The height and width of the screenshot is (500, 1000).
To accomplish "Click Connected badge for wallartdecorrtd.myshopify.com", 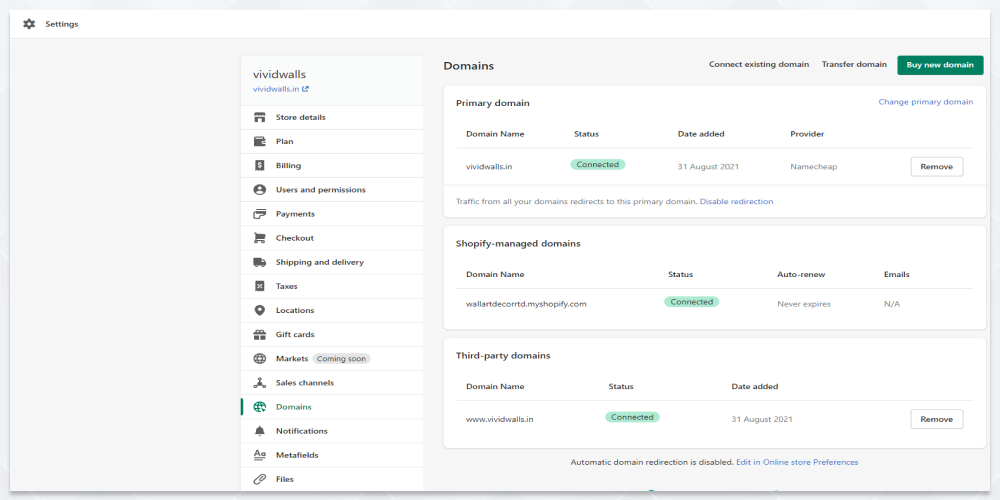I will point(691,302).
